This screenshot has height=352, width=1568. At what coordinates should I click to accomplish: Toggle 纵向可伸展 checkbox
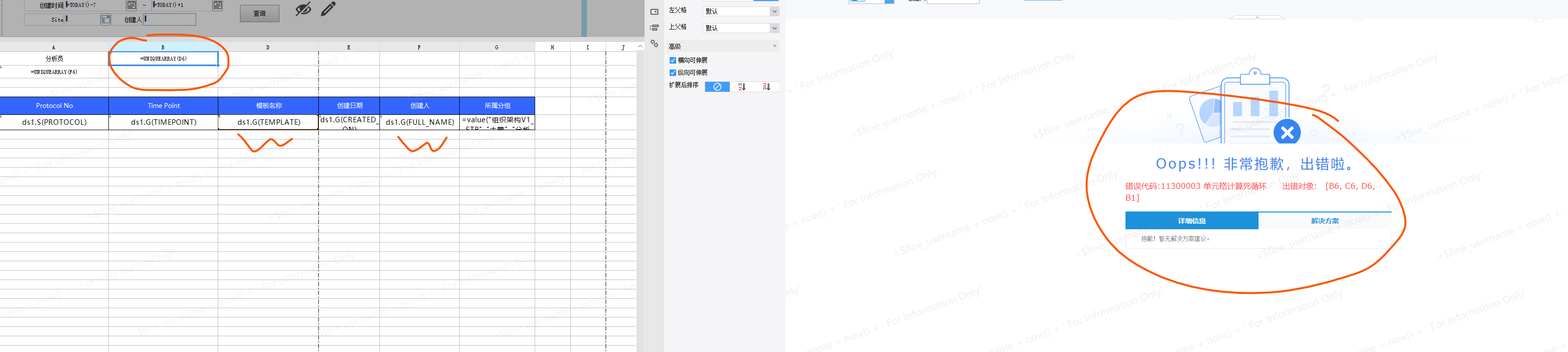[x=673, y=72]
